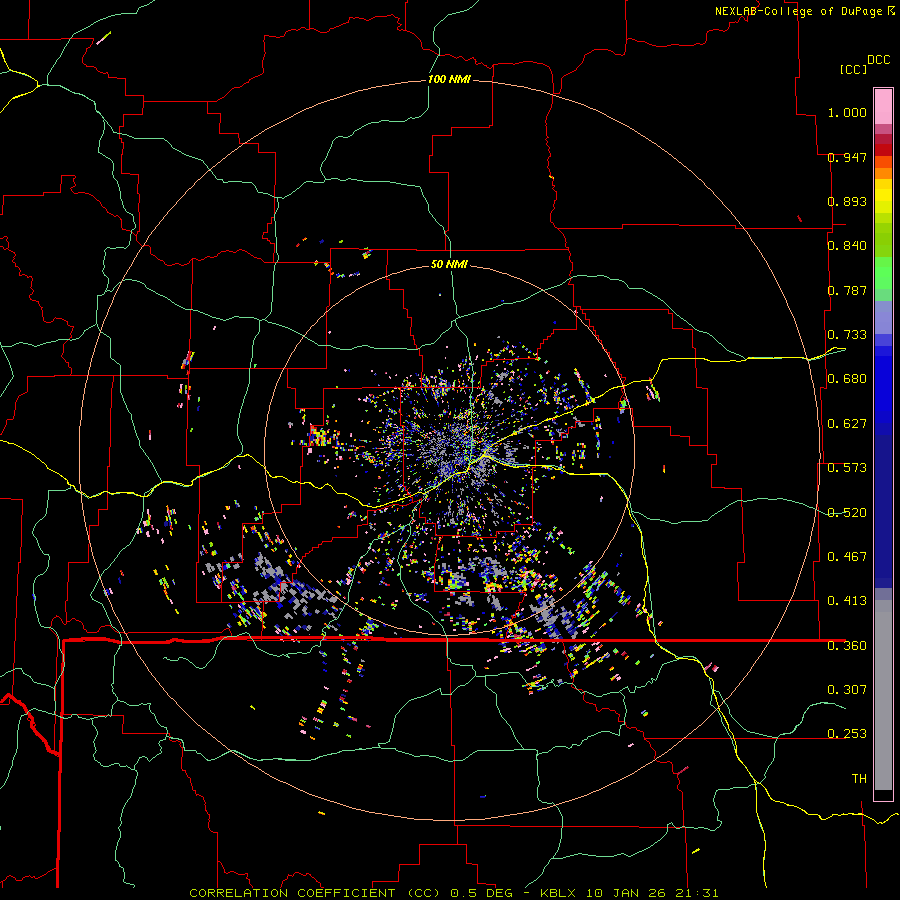Screen dimensions: 900x900
Task: Click the NEXLAB-College of DuPage watermark text
Action: [x=800, y=11]
